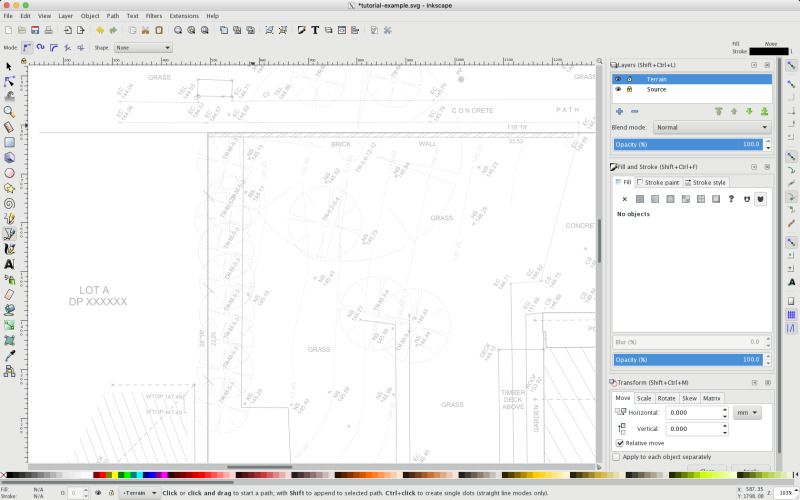Toggle visibility eye of Terrain layer
This screenshot has width=800, height=500.
618,79
